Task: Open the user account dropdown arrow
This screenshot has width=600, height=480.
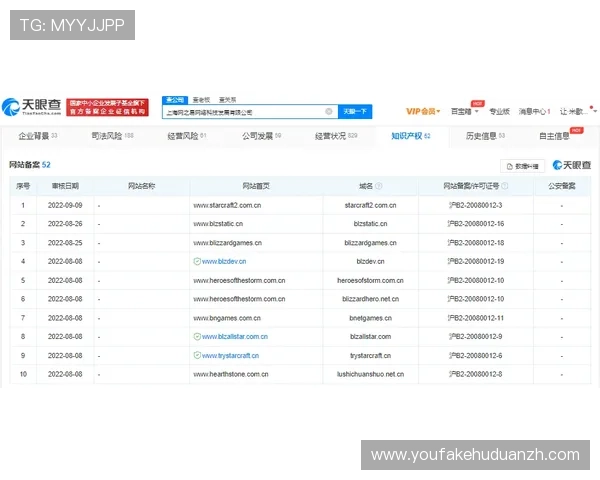Action: [595, 111]
